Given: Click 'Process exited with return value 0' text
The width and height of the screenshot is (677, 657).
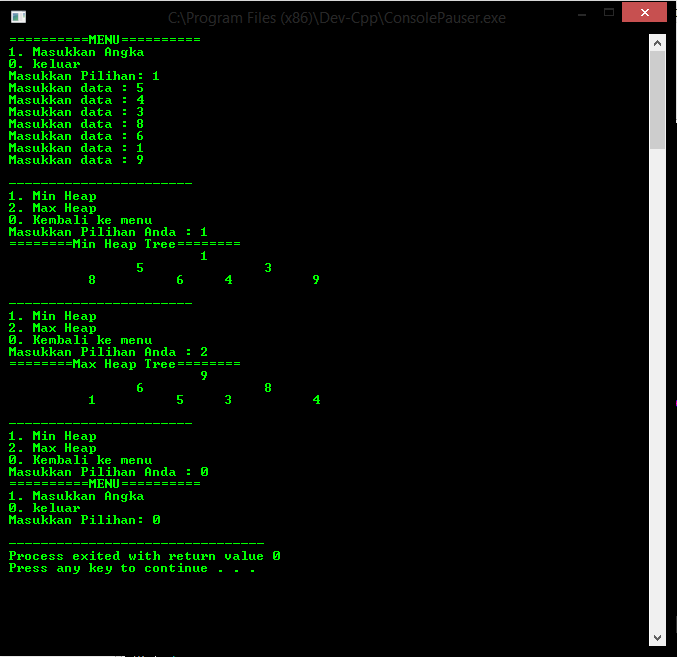Looking at the screenshot, I should [145, 556].
